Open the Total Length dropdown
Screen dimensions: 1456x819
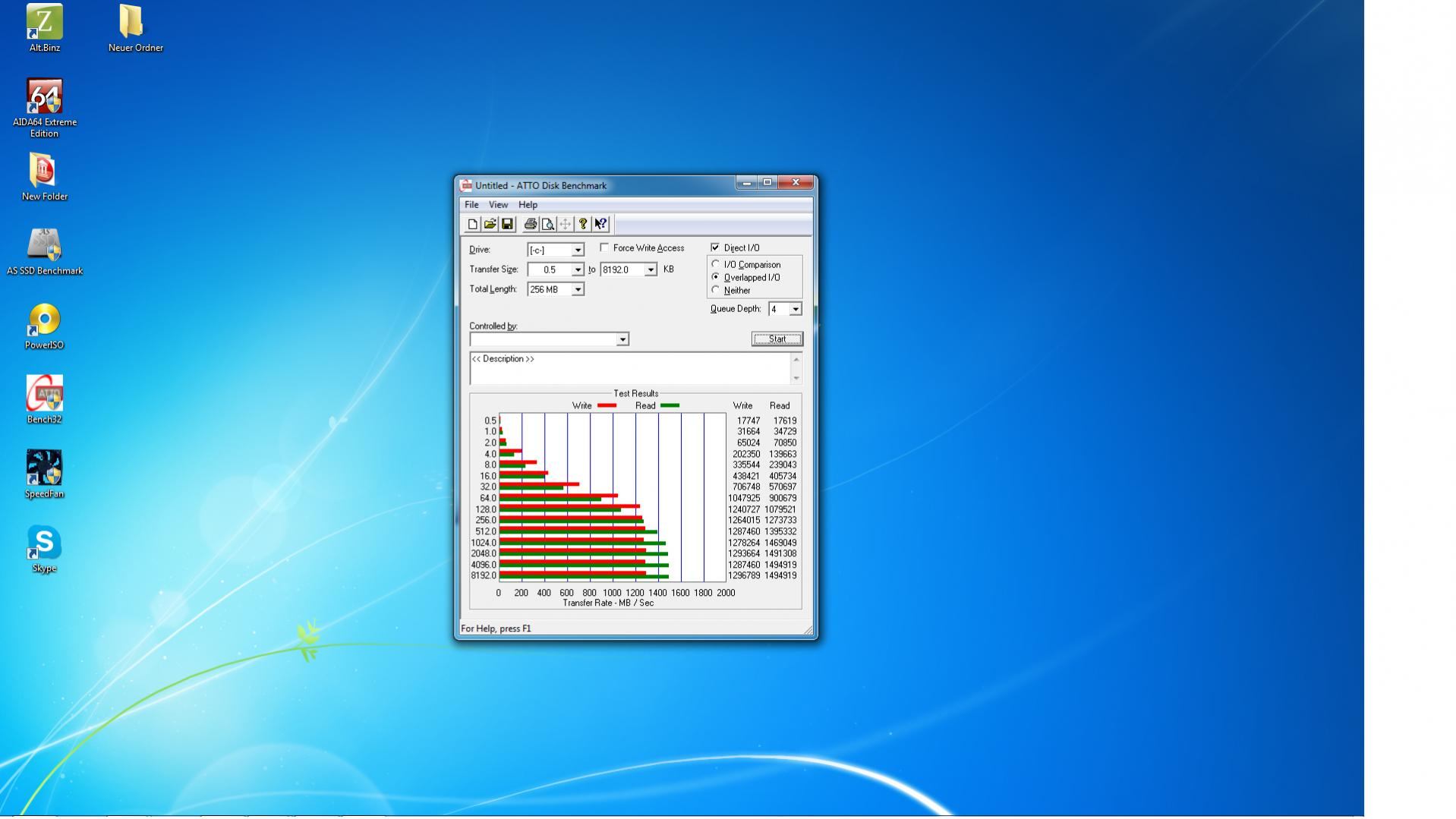coord(578,289)
